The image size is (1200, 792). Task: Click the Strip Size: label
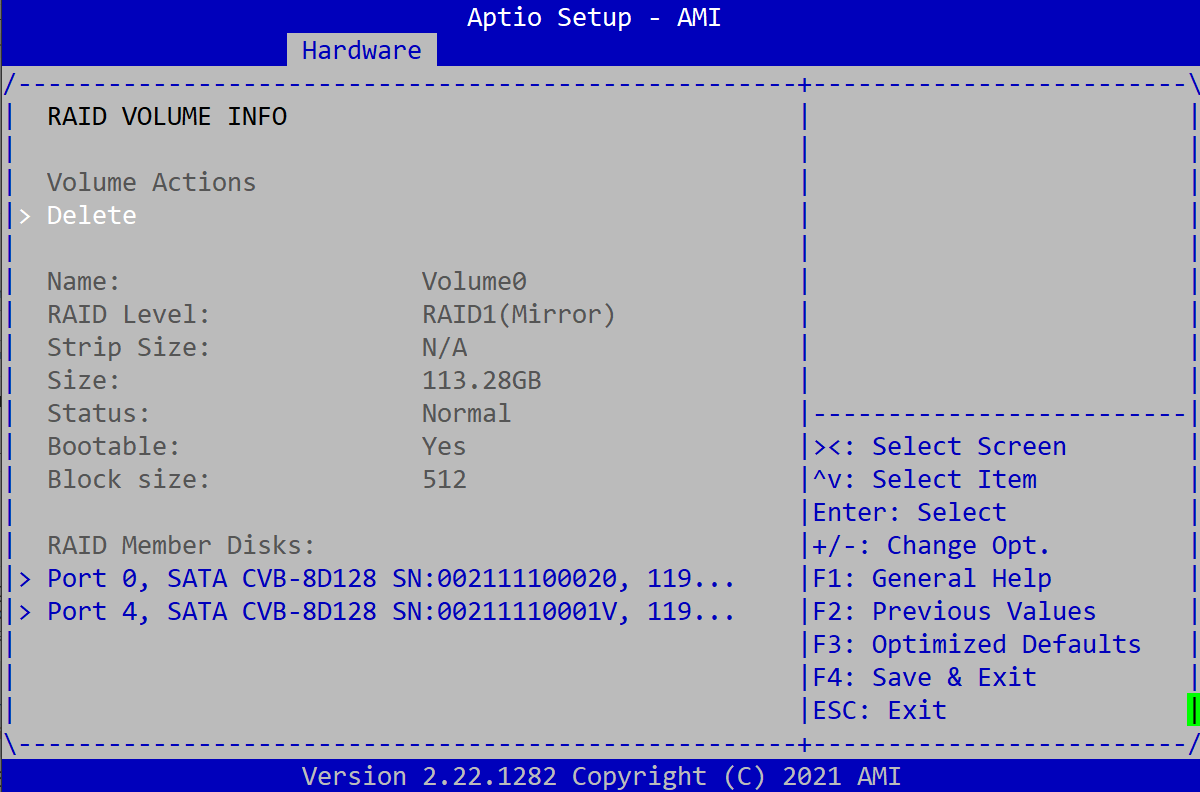tap(129, 347)
